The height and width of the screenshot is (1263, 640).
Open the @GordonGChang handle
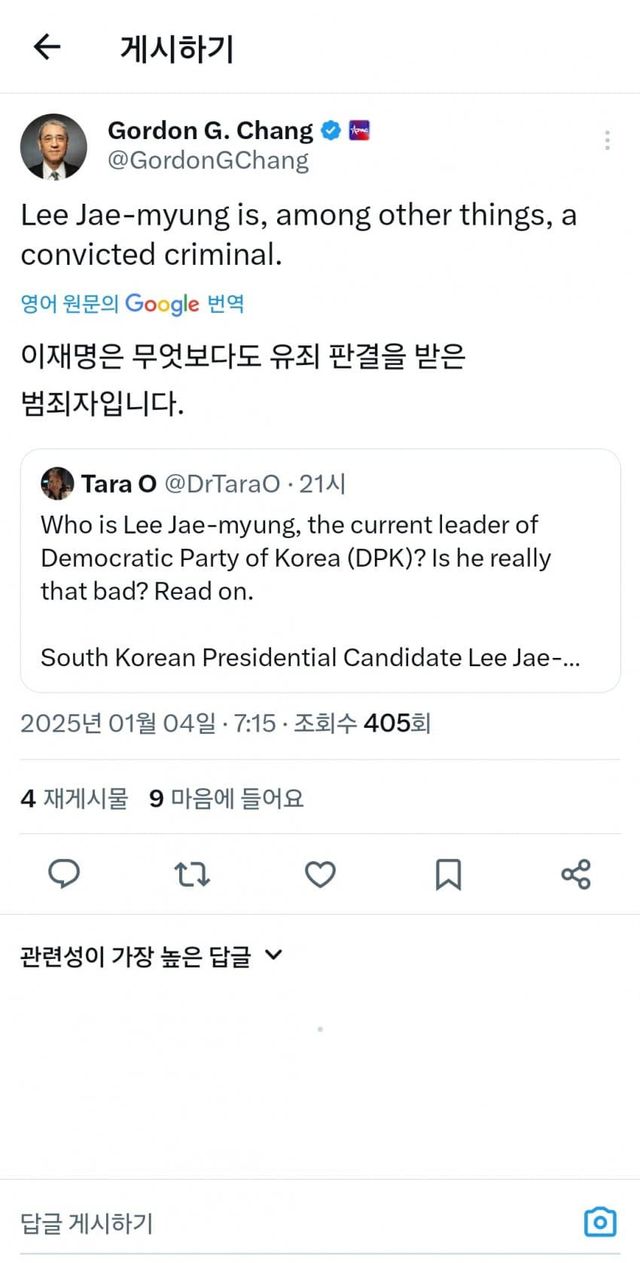[x=208, y=160]
